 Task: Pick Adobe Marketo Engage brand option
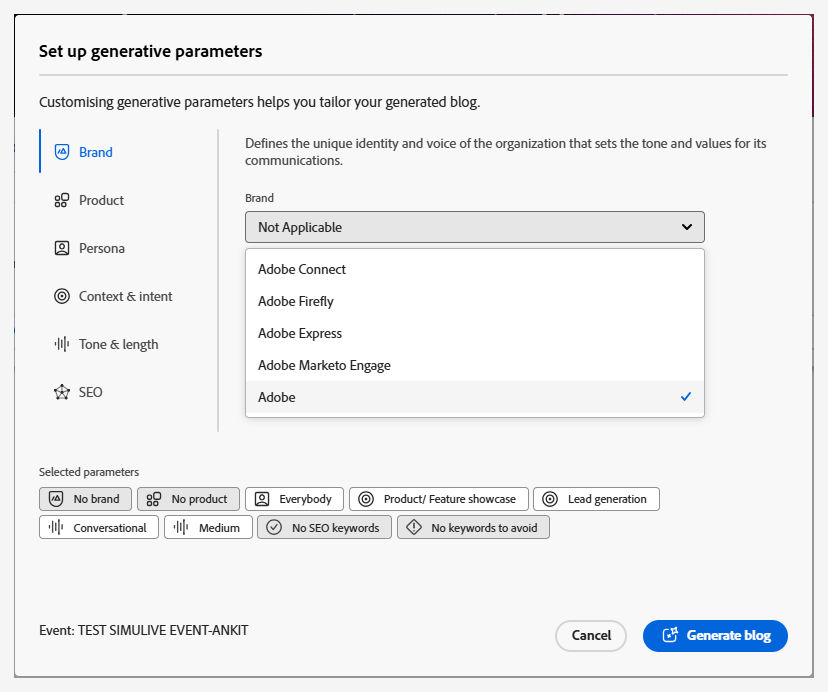[475, 365]
